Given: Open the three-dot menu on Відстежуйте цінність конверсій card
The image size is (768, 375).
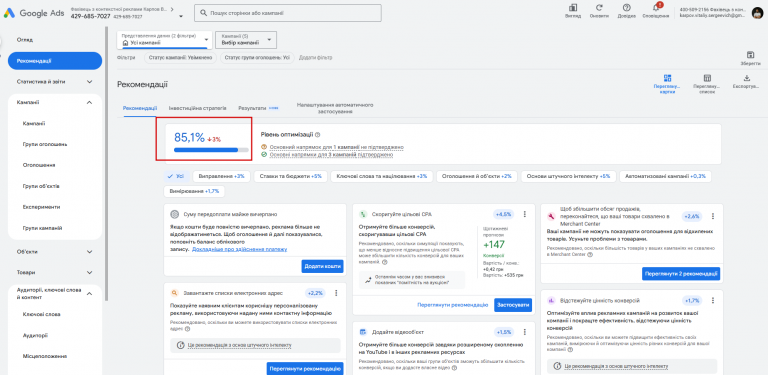Looking at the screenshot, I should pos(713,300).
